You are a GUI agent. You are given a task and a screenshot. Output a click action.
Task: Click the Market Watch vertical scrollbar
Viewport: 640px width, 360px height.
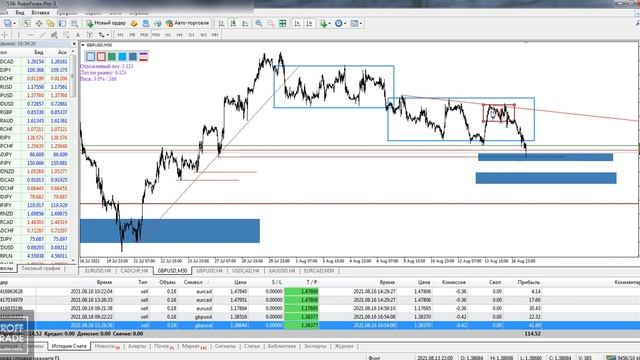click(73, 155)
